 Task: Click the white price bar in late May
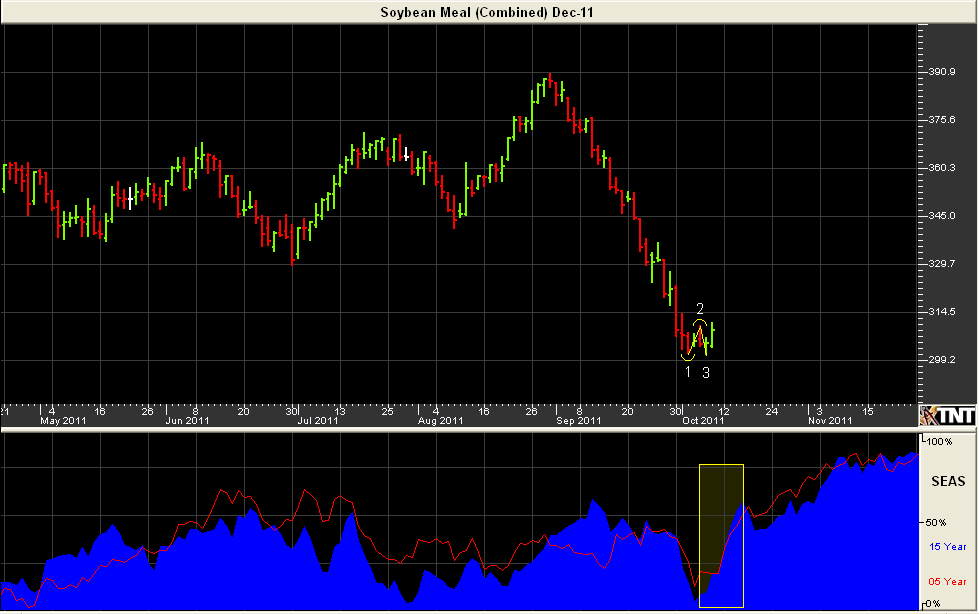point(130,198)
